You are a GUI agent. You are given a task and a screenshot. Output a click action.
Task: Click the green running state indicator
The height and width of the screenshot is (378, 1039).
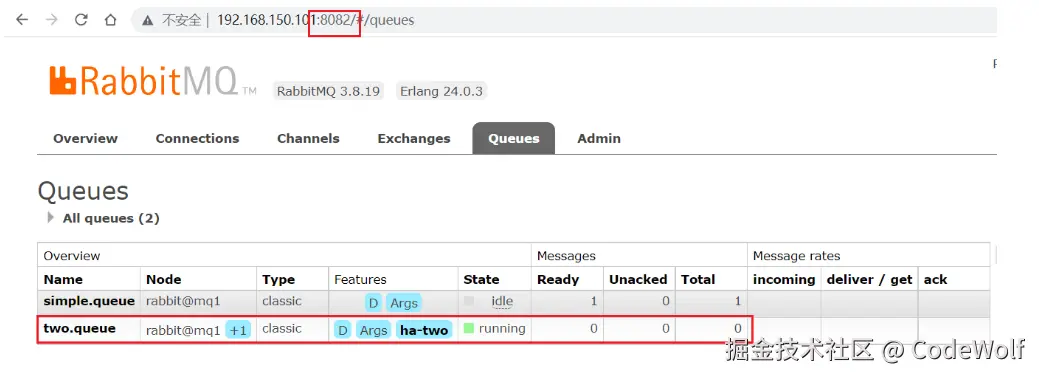[x=468, y=328]
